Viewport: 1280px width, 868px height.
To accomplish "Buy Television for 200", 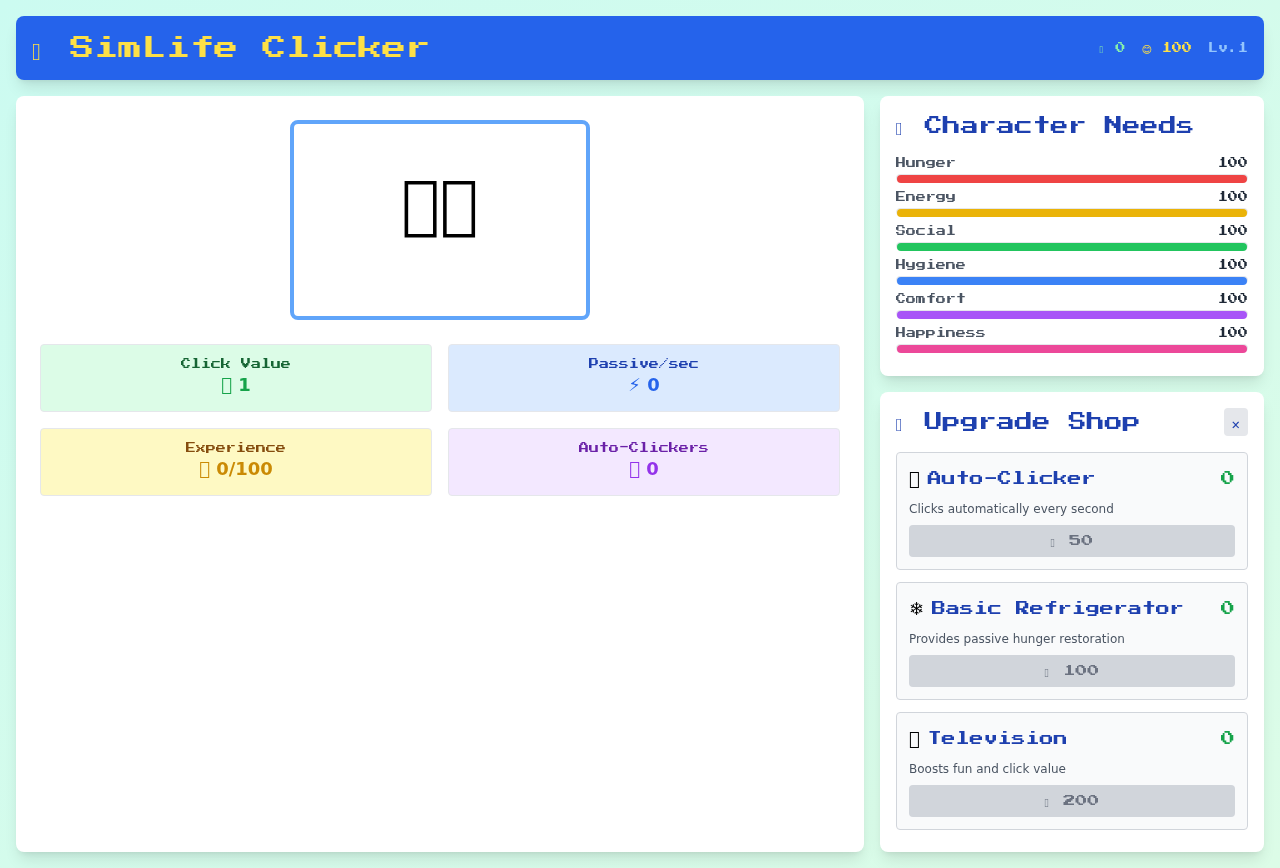I will (1071, 801).
